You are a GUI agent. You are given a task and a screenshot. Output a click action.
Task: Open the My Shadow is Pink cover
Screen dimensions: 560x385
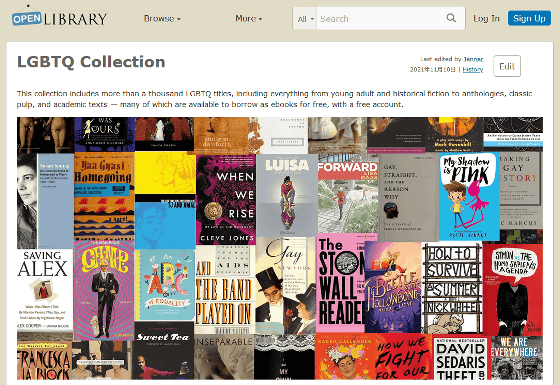[x=469, y=196]
